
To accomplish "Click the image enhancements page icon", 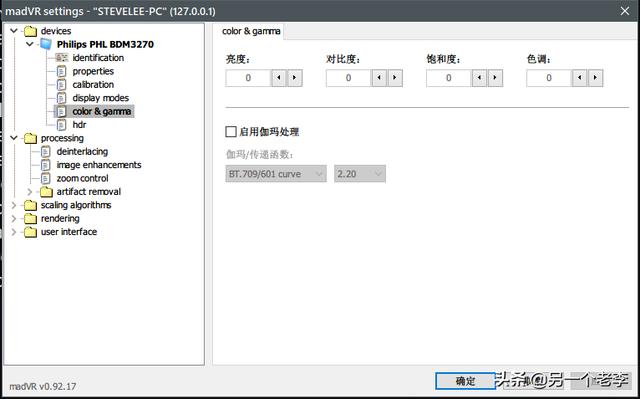I will pyautogui.click(x=46, y=165).
